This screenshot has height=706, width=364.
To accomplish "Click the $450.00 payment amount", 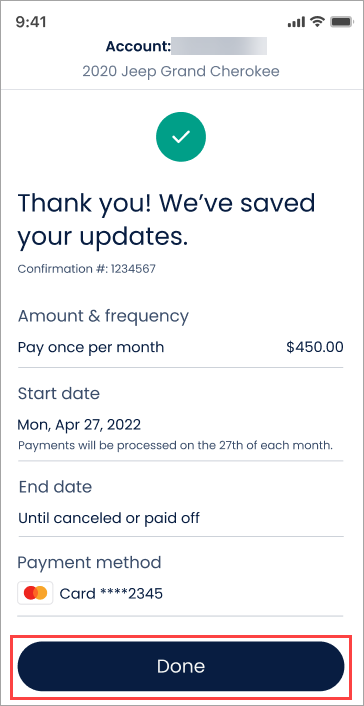I will [315, 347].
